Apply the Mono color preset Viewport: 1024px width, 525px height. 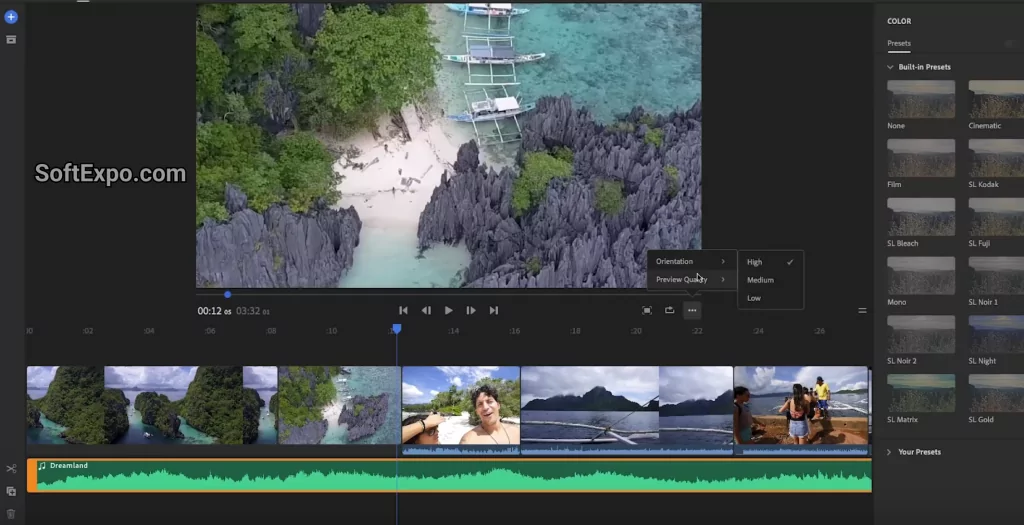(921, 276)
